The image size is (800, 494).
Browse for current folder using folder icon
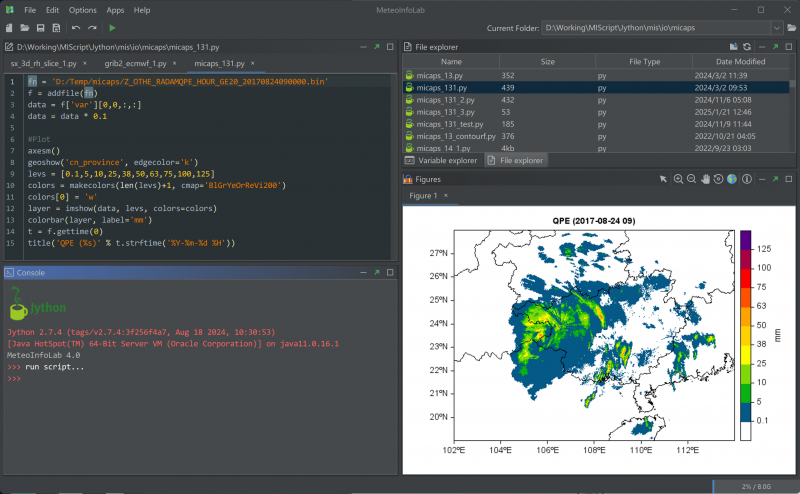point(791,28)
